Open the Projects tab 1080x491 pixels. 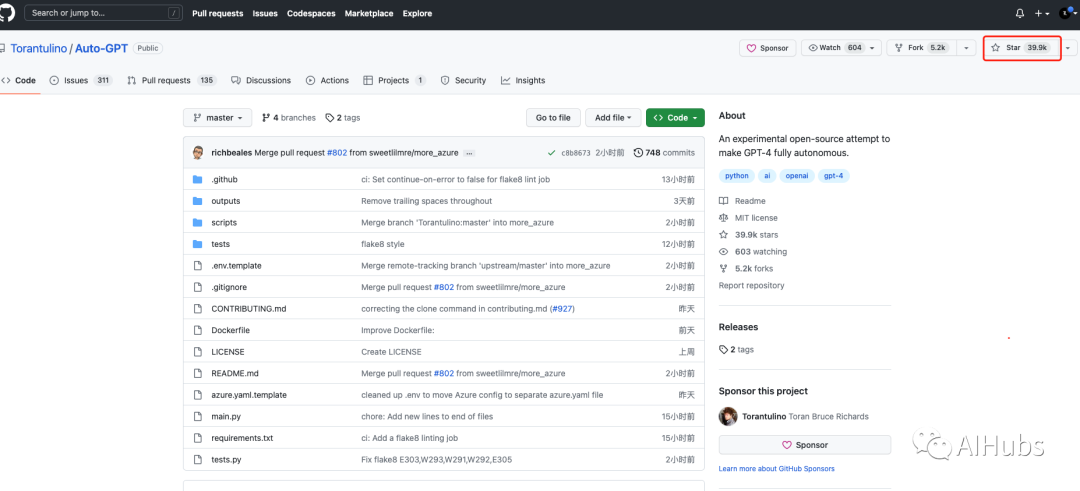pos(395,81)
